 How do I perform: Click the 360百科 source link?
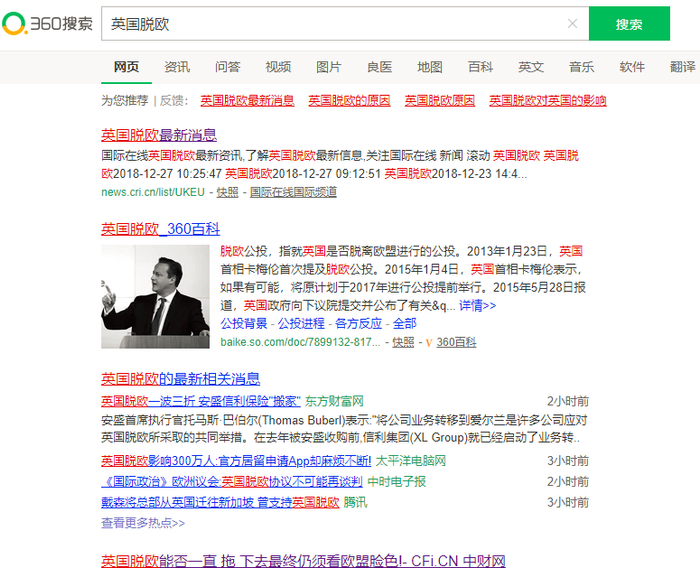coord(456,342)
